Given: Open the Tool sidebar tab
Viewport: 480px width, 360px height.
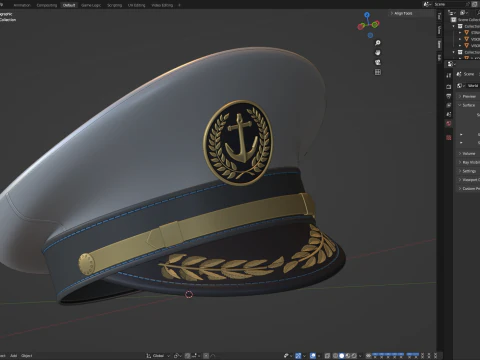Looking at the screenshot, I should tap(439, 16).
